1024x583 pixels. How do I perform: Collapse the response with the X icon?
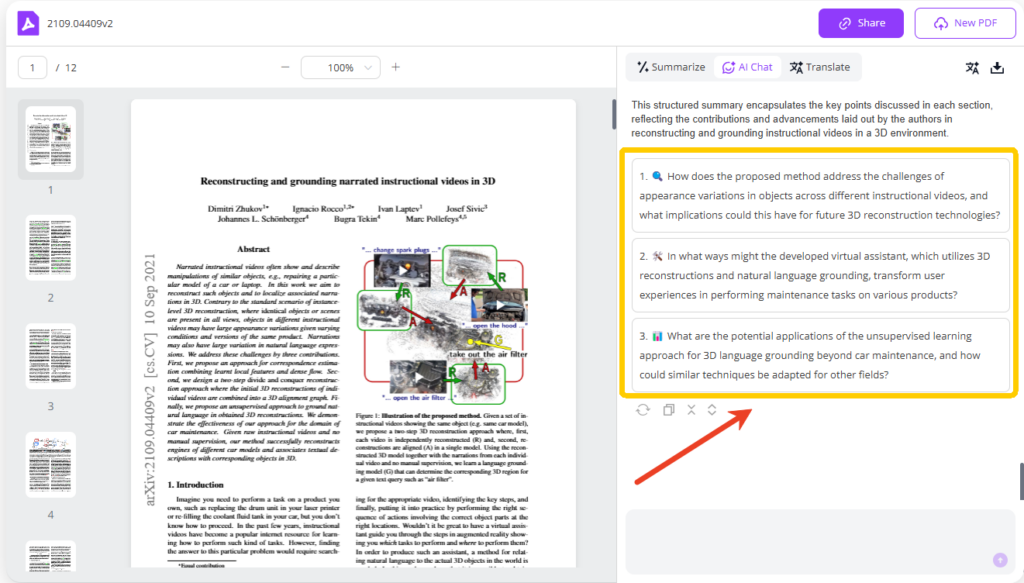692,409
